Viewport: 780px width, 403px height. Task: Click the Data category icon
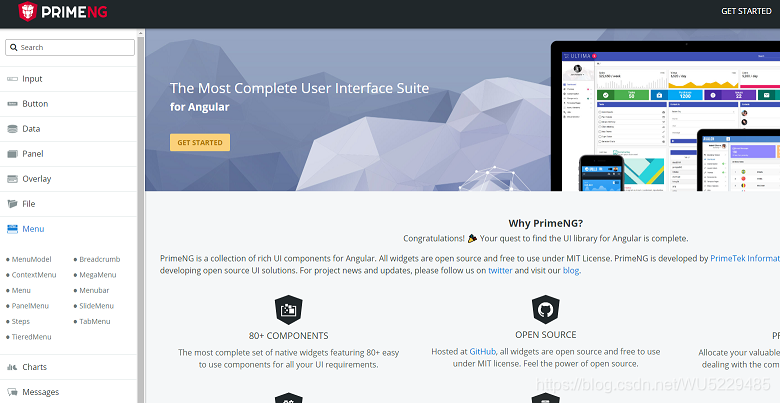click(12, 129)
